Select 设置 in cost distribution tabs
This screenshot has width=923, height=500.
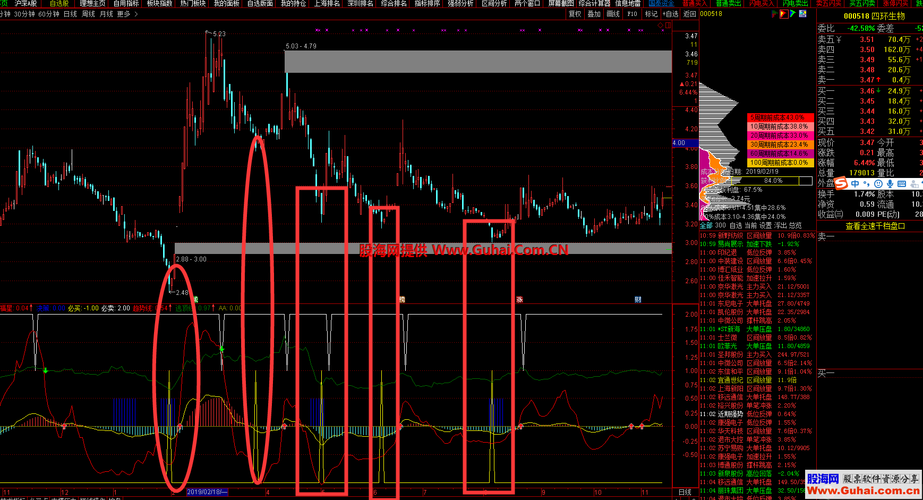click(x=765, y=226)
